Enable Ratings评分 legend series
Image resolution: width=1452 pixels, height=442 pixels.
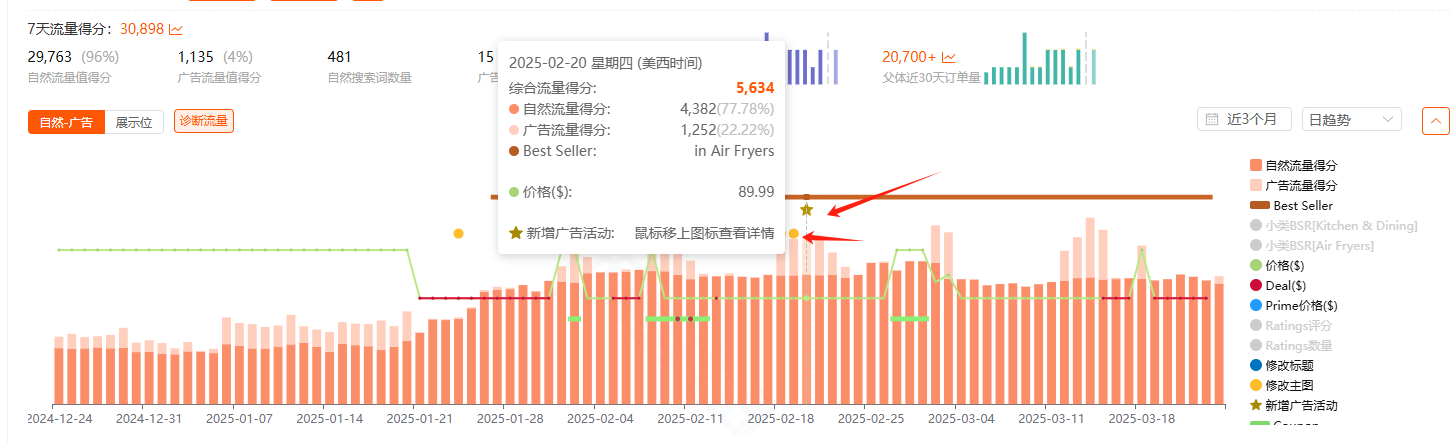coord(1291,325)
